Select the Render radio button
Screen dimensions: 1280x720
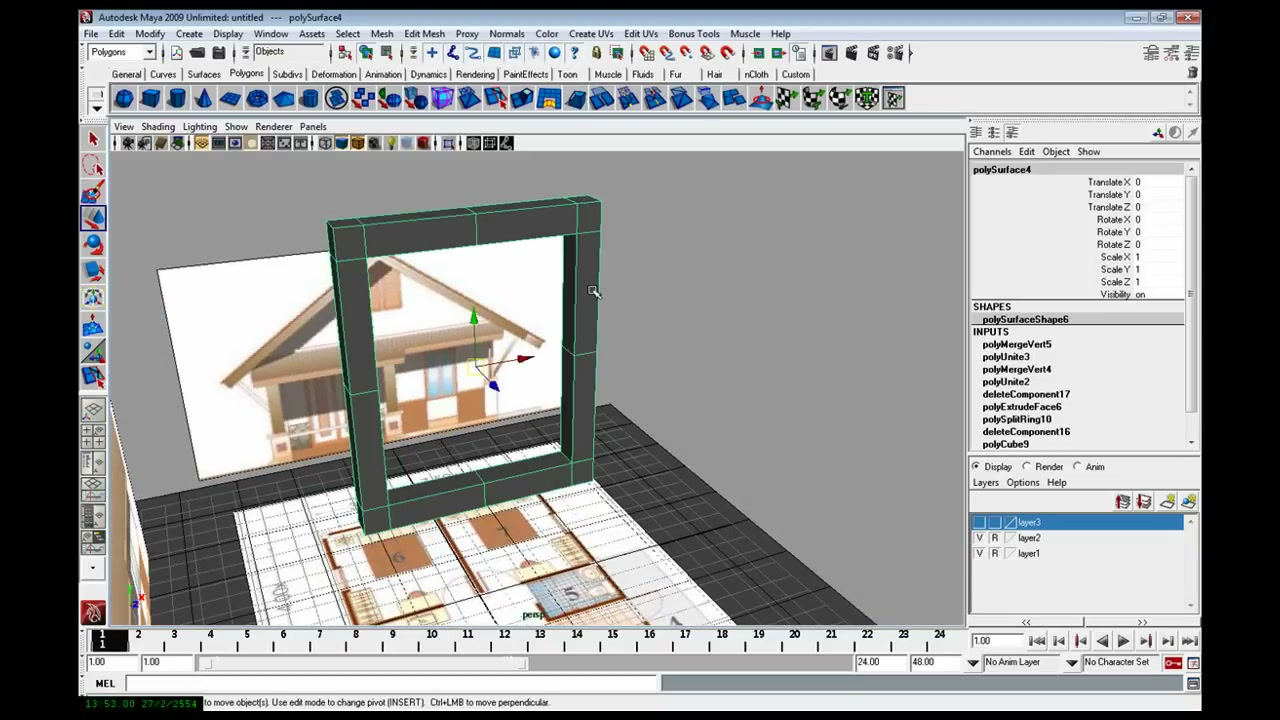[1026, 467]
